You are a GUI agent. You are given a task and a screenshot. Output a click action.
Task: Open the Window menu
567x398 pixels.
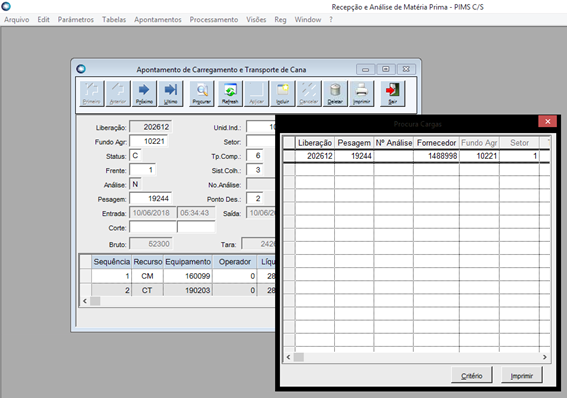[308, 20]
